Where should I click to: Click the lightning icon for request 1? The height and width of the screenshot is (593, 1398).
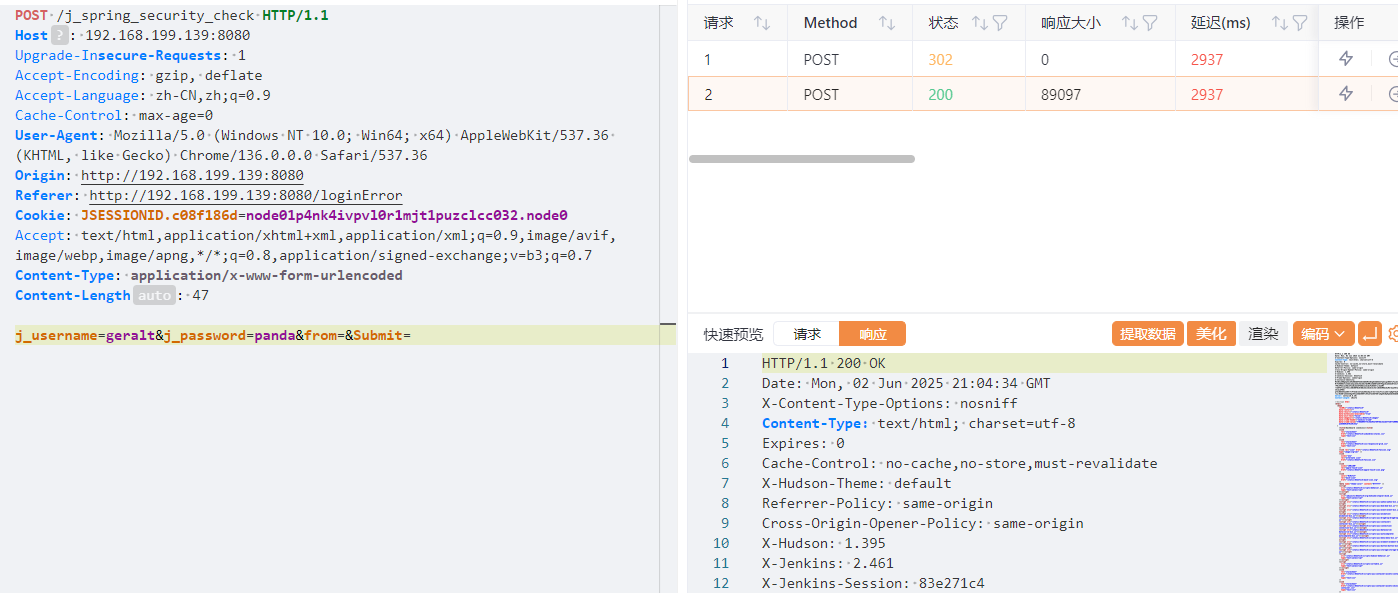1346,59
